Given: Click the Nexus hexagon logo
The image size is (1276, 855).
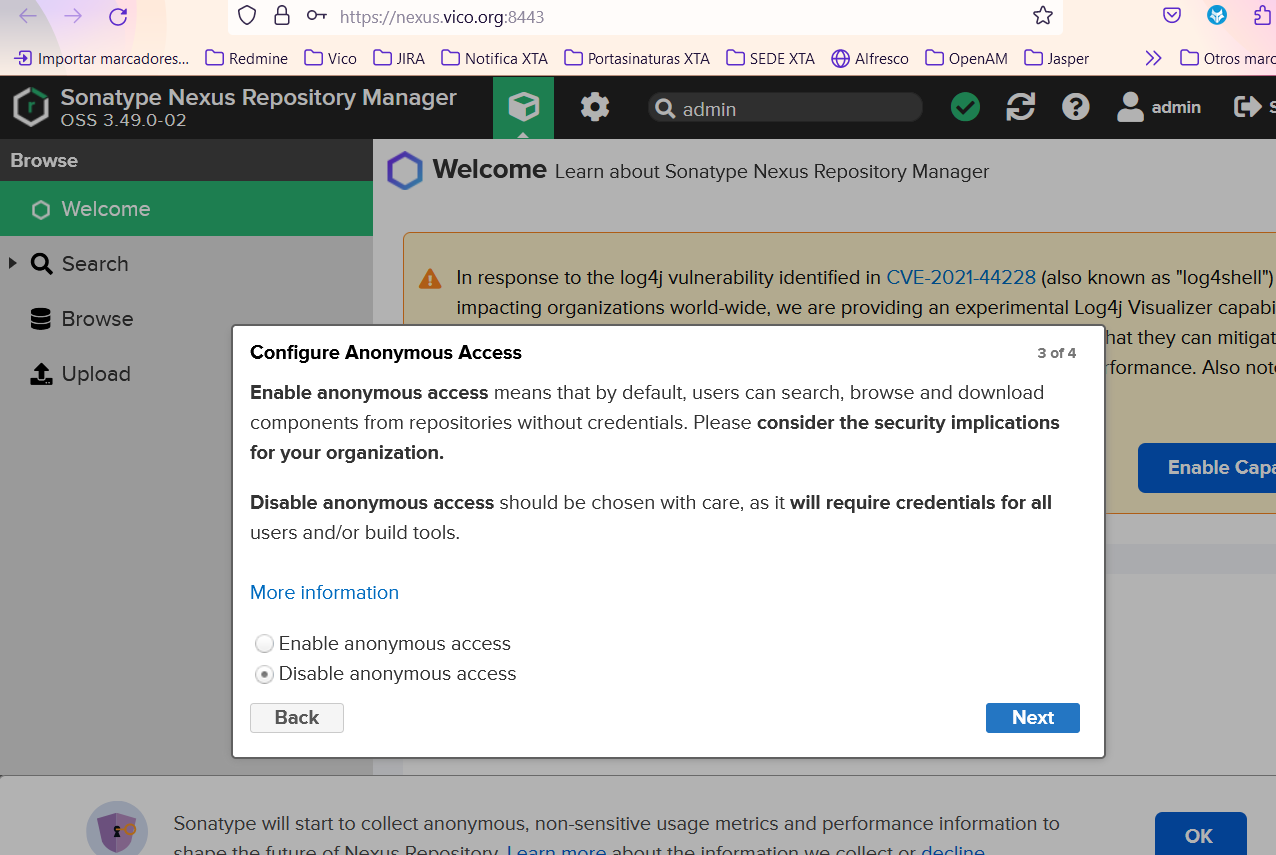Looking at the screenshot, I should tap(31, 107).
